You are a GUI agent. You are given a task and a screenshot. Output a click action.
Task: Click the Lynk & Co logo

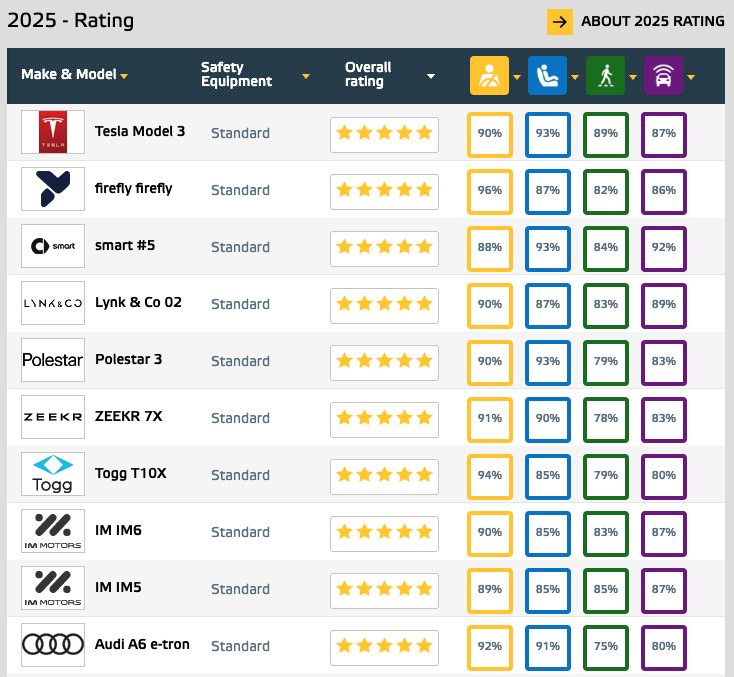click(53, 303)
